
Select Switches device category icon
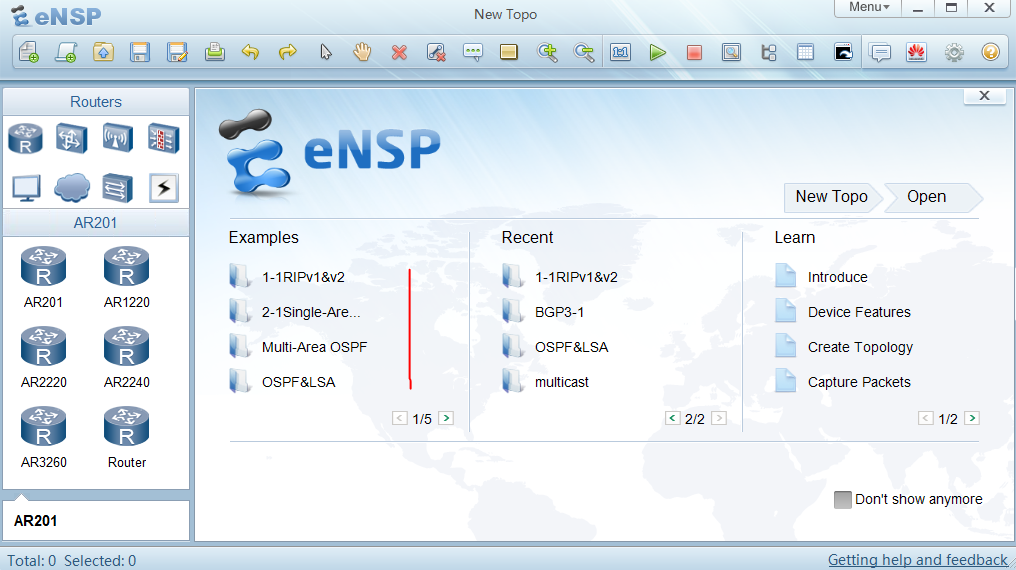point(71,138)
